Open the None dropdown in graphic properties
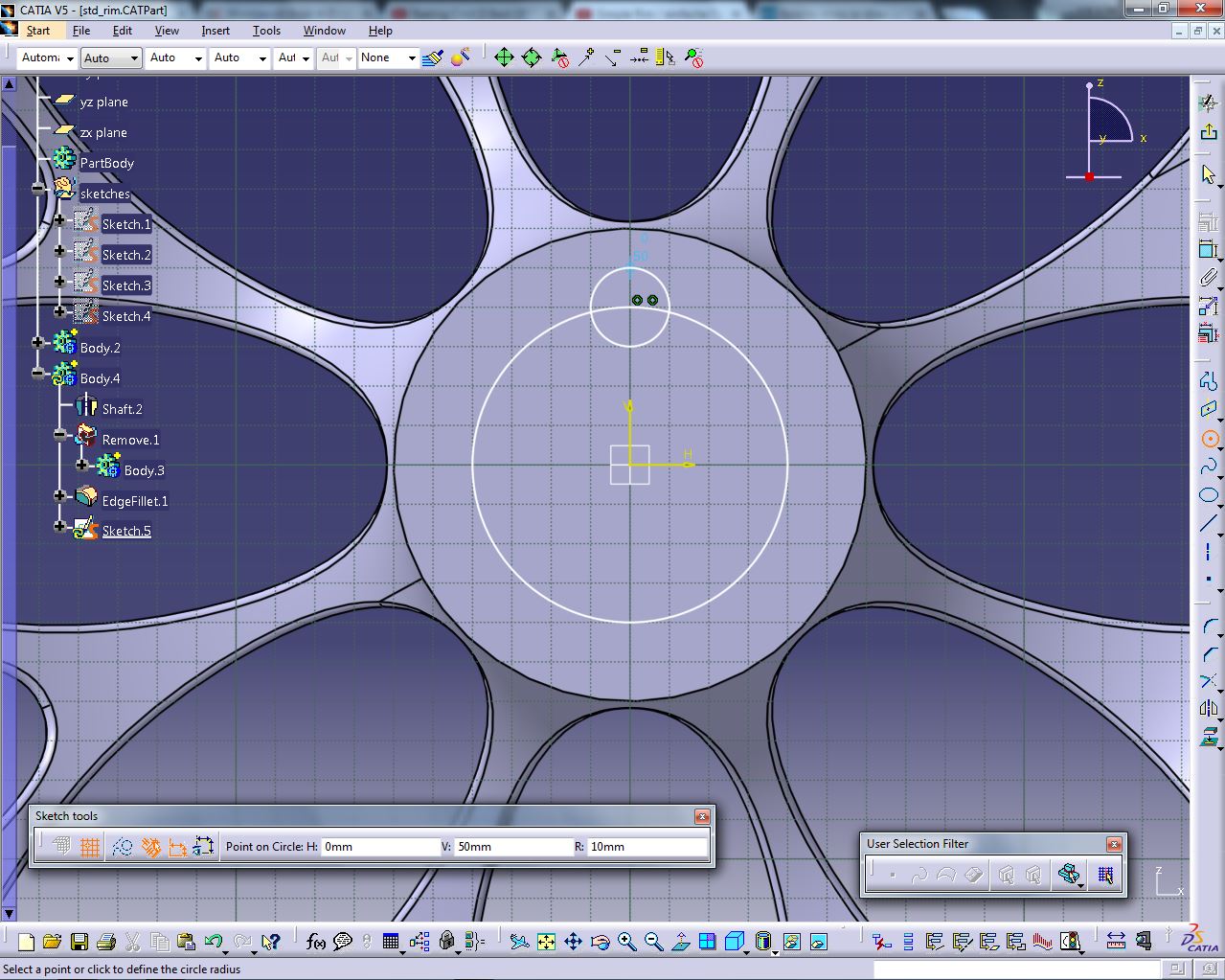This screenshot has width=1225, height=980. tap(412, 58)
